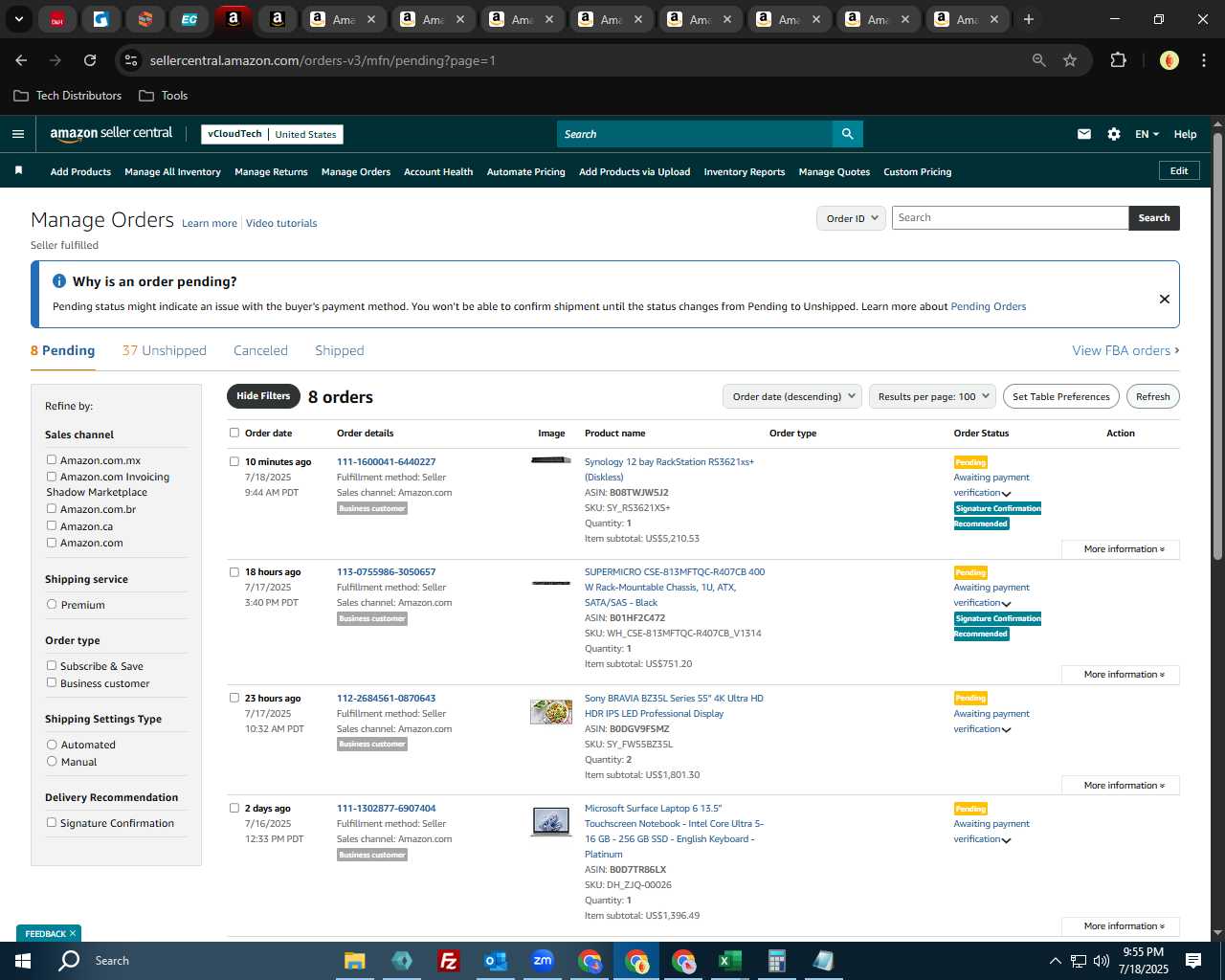Expand More information for SUPERMICRO order
Screen dimensions: 1225x980
tap(1121, 675)
